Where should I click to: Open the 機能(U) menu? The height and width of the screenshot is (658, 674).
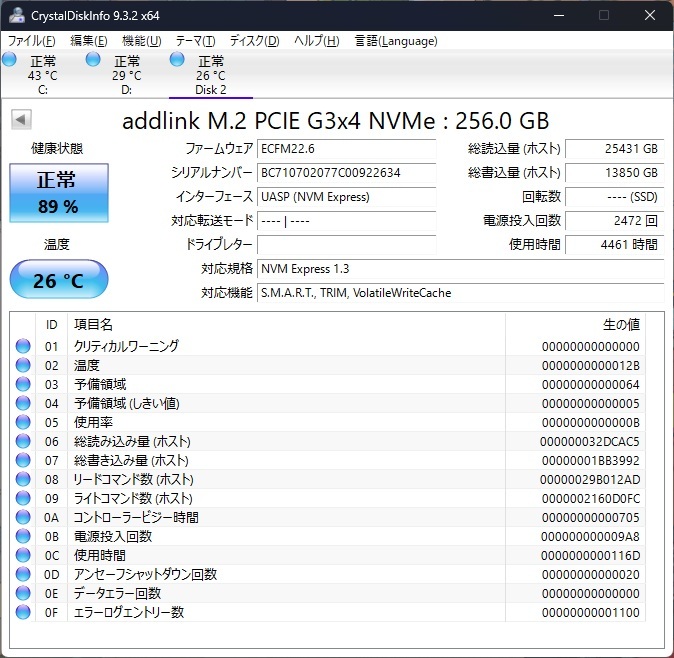142,41
